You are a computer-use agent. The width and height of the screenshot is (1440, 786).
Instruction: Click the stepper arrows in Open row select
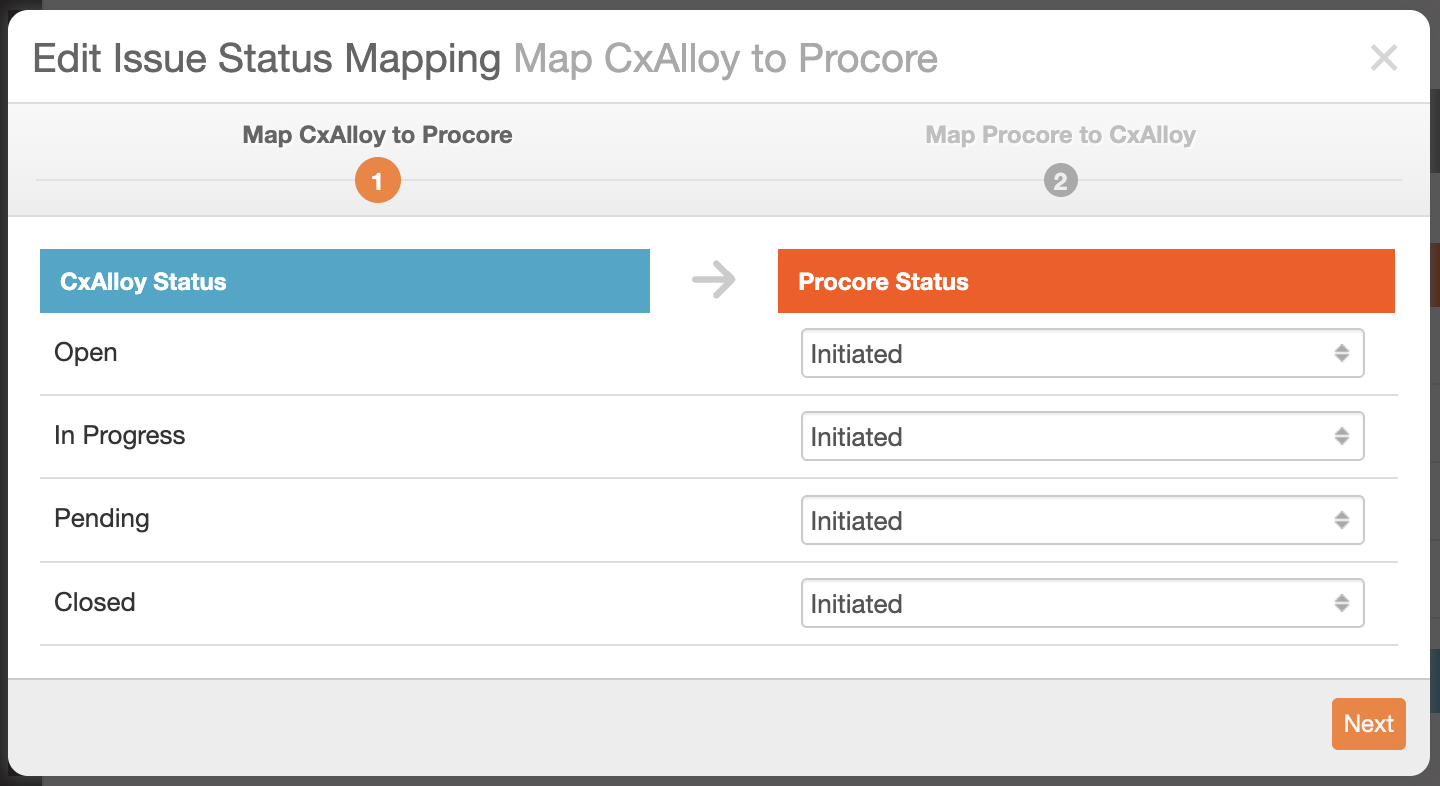pos(1342,354)
